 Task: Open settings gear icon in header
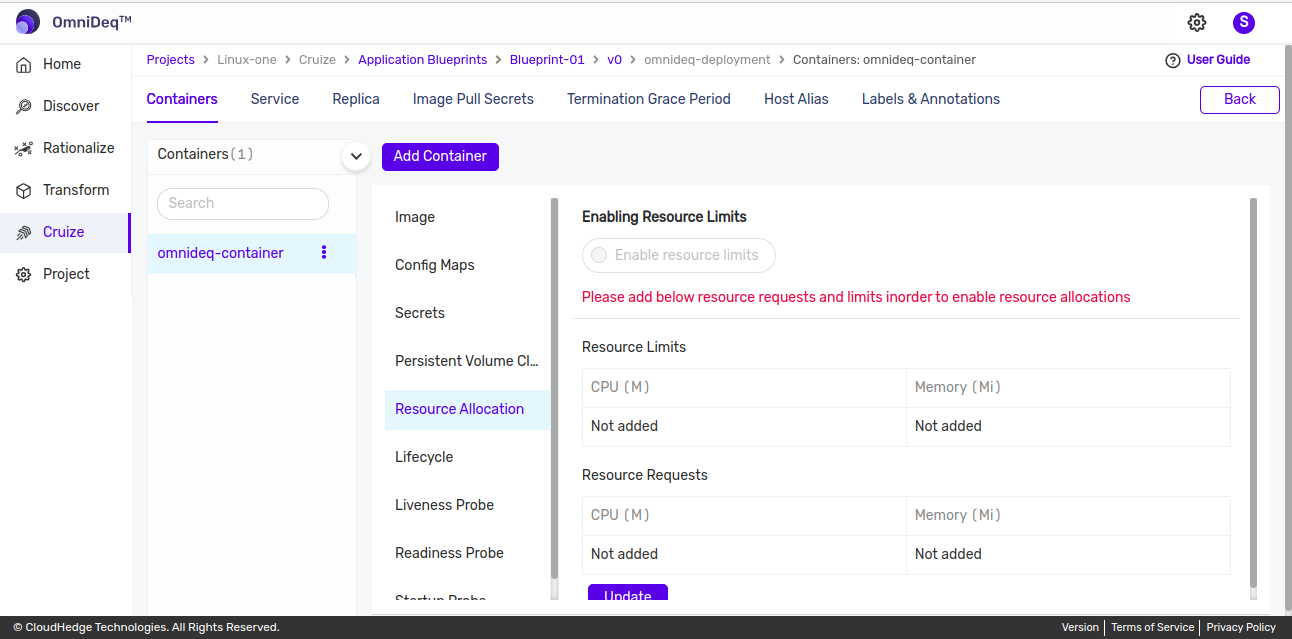(x=1196, y=22)
